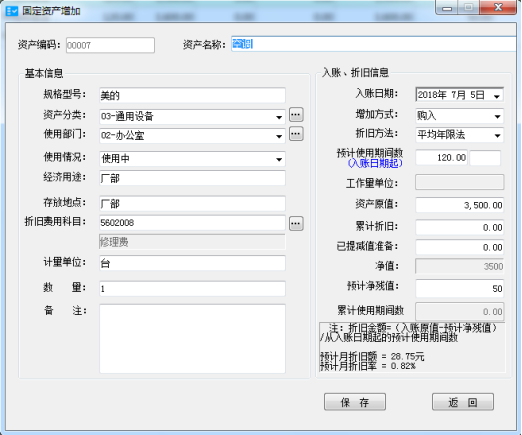Viewport: 522px width, 435px height.
Task: Expand the 资产分类 dropdown
Action: [x=279, y=117]
